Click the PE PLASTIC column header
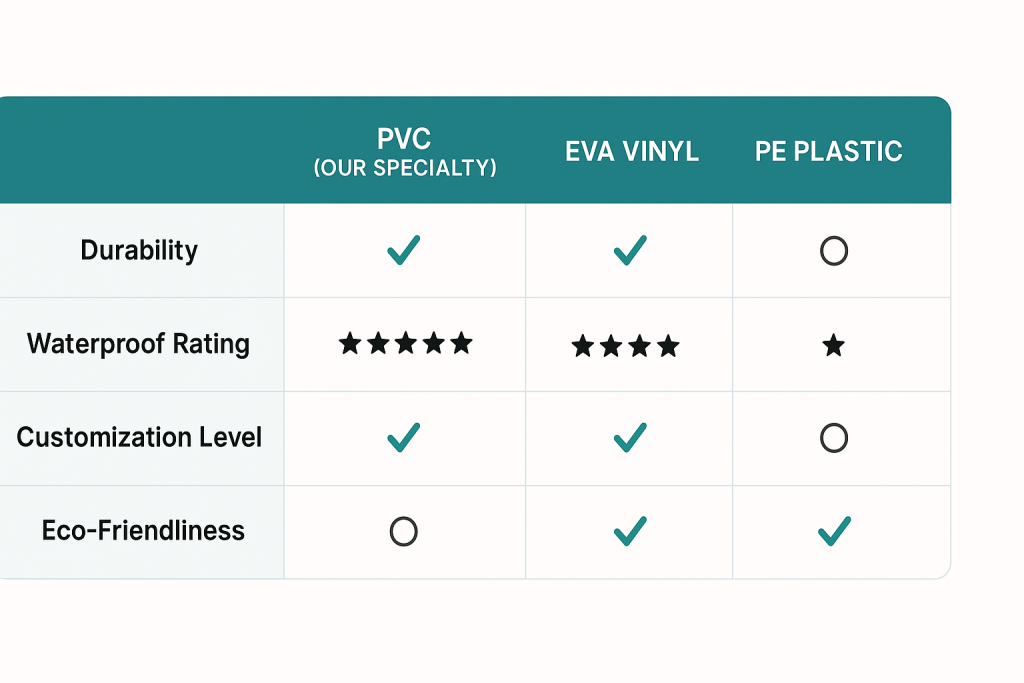The width and height of the screenshot is (1024, 683). 829,152
